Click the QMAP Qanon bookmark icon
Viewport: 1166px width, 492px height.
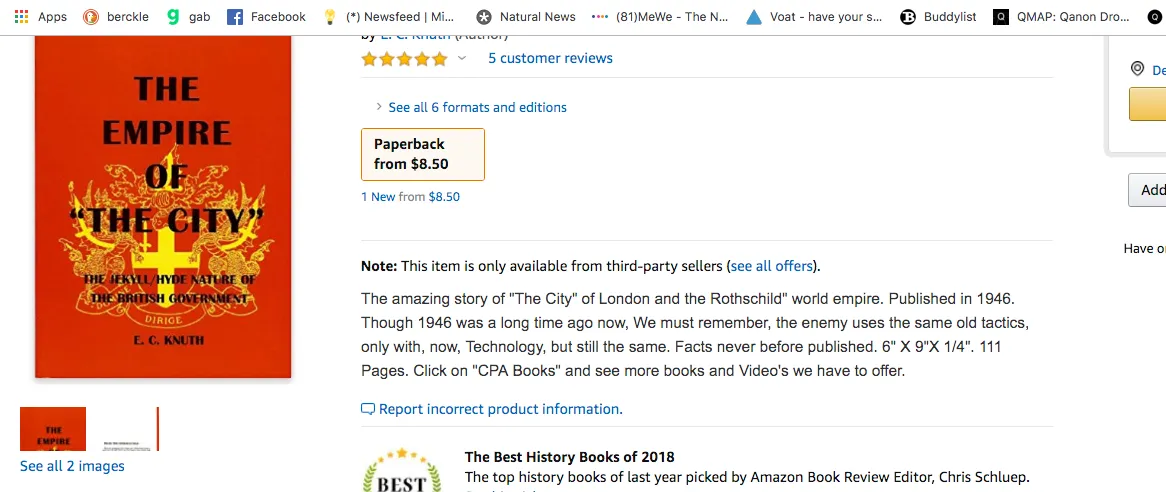pos(1001,16)
